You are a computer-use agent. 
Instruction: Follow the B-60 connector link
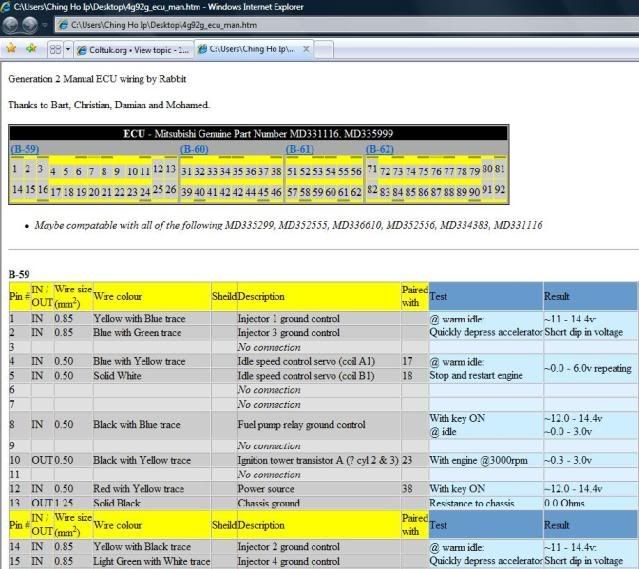pyautogui.click(x=193, y=149)
